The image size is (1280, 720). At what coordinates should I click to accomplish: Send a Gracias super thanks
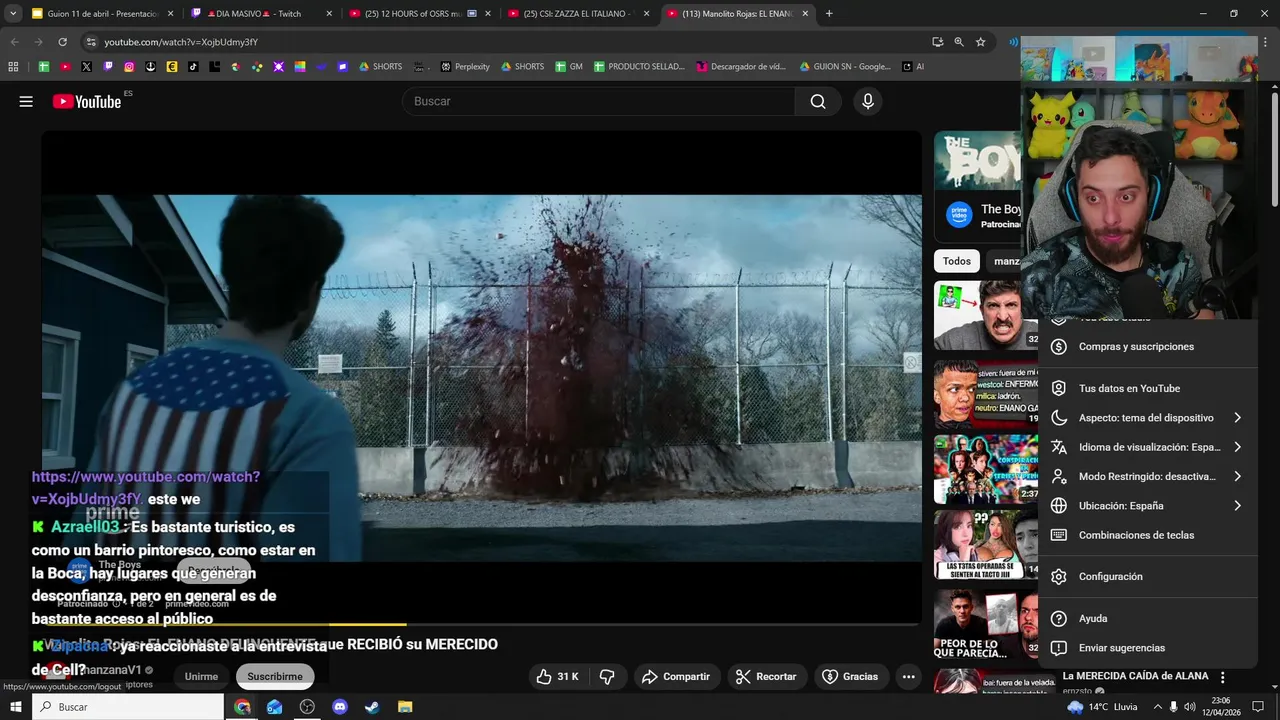(x=850, y=677)
